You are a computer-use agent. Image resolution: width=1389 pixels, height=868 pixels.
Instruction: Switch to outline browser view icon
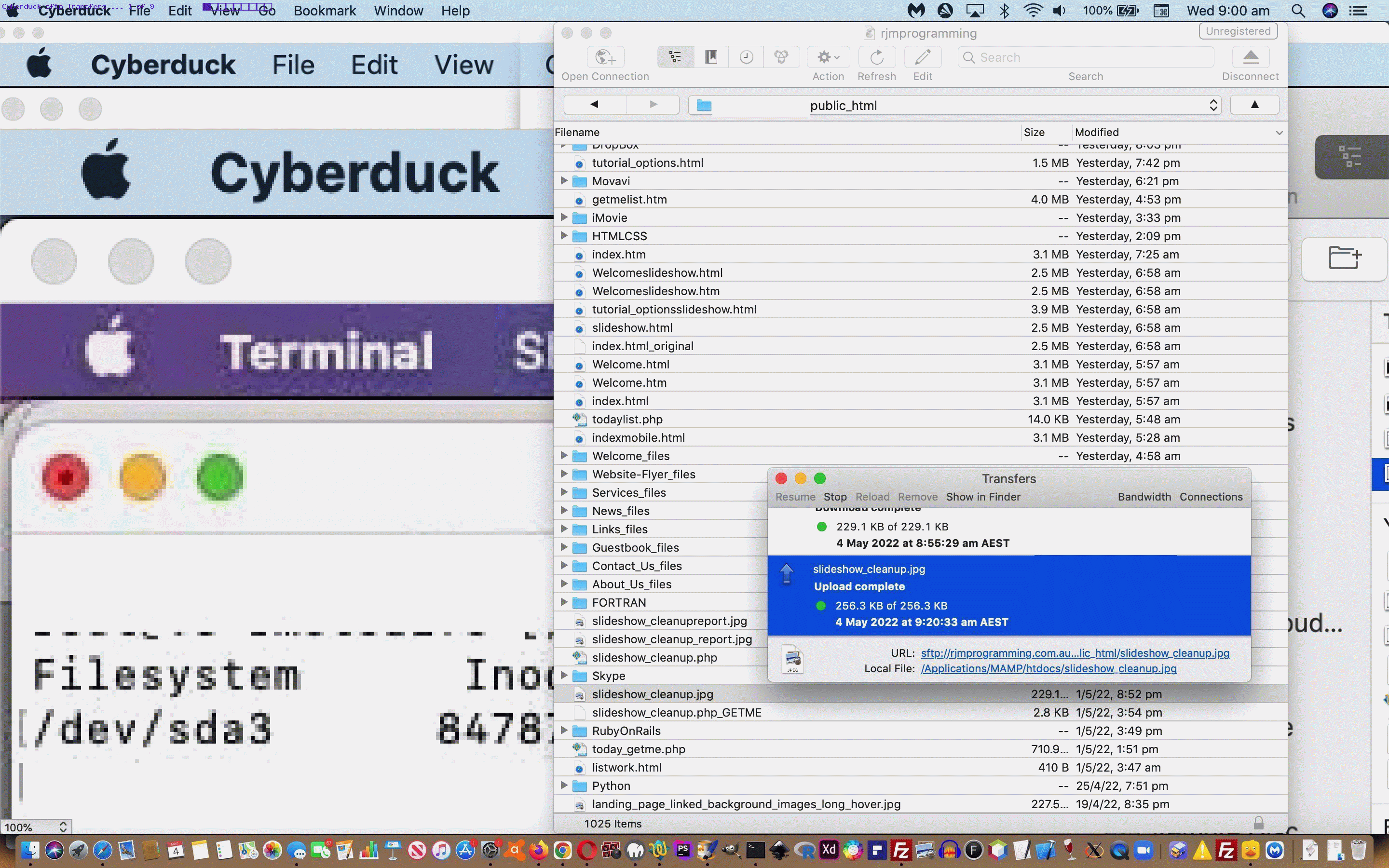pyautogui.click(x=675, y=57)
